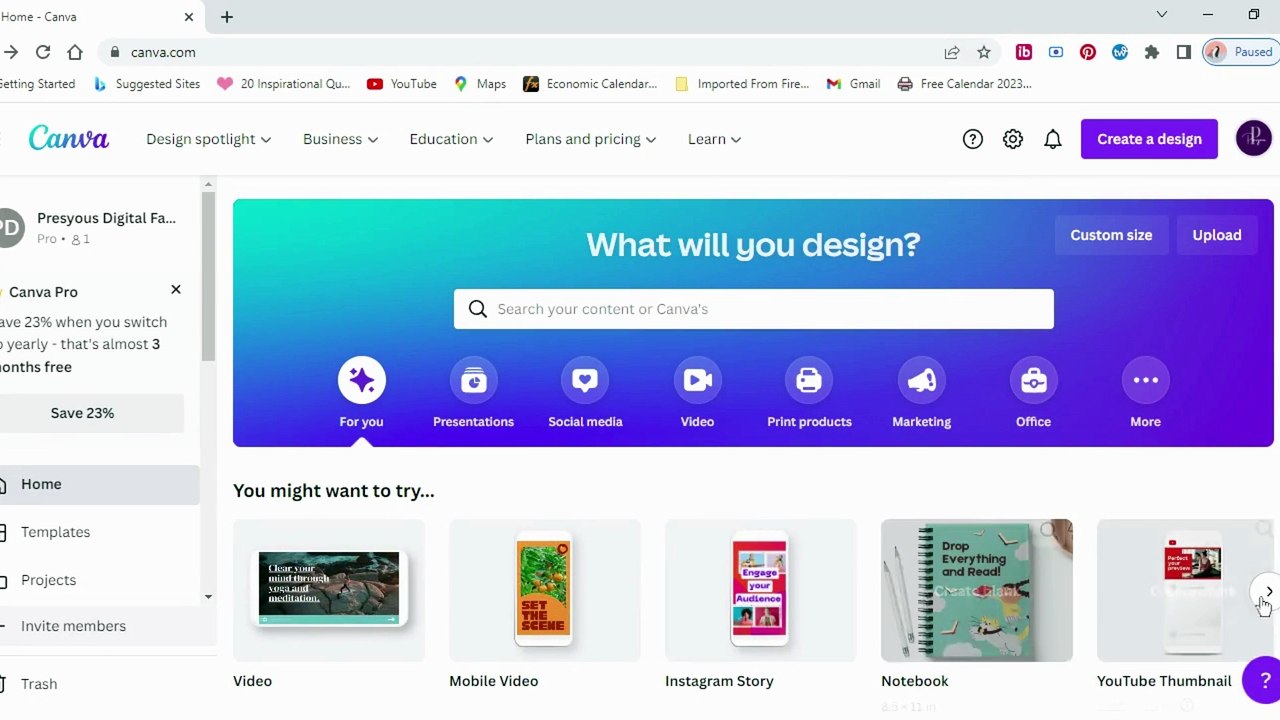Open the Imported From Fire... bookmark folder
Screen dimensions: 1280x720
point(742,84)
